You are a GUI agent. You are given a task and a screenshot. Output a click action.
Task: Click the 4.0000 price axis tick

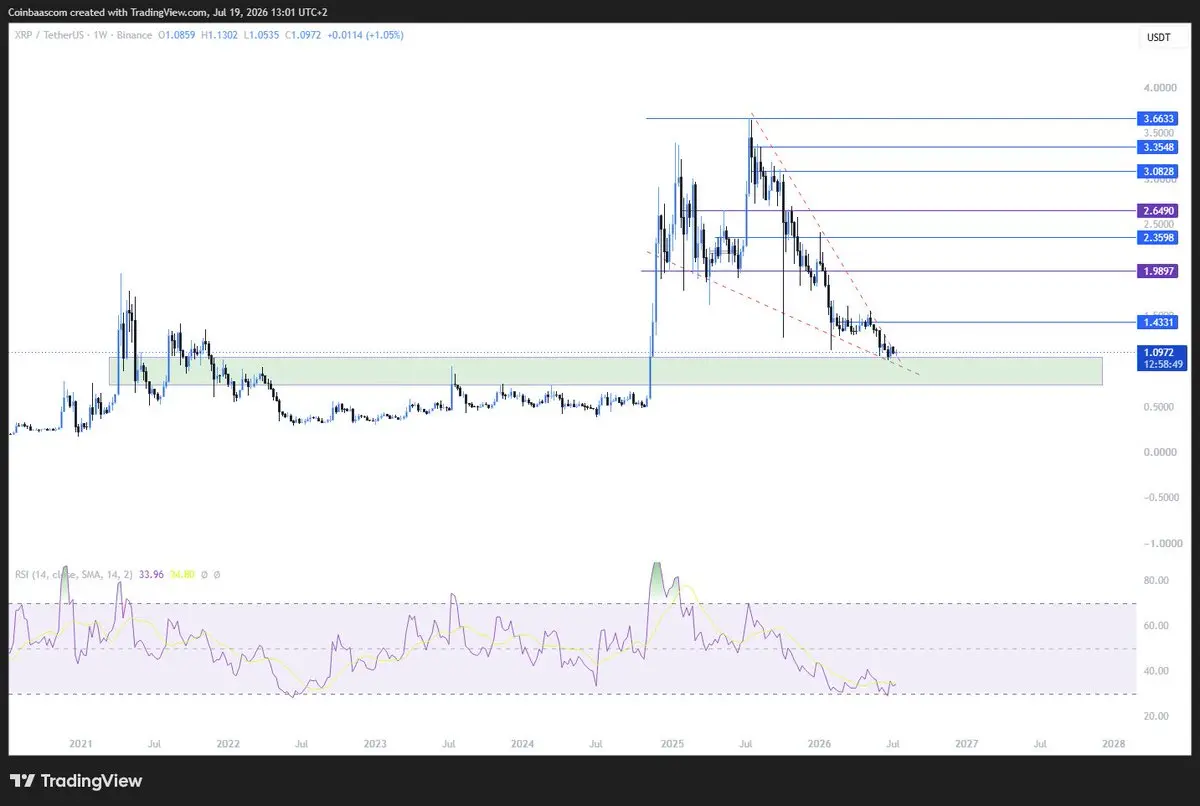coord(1160,86)
